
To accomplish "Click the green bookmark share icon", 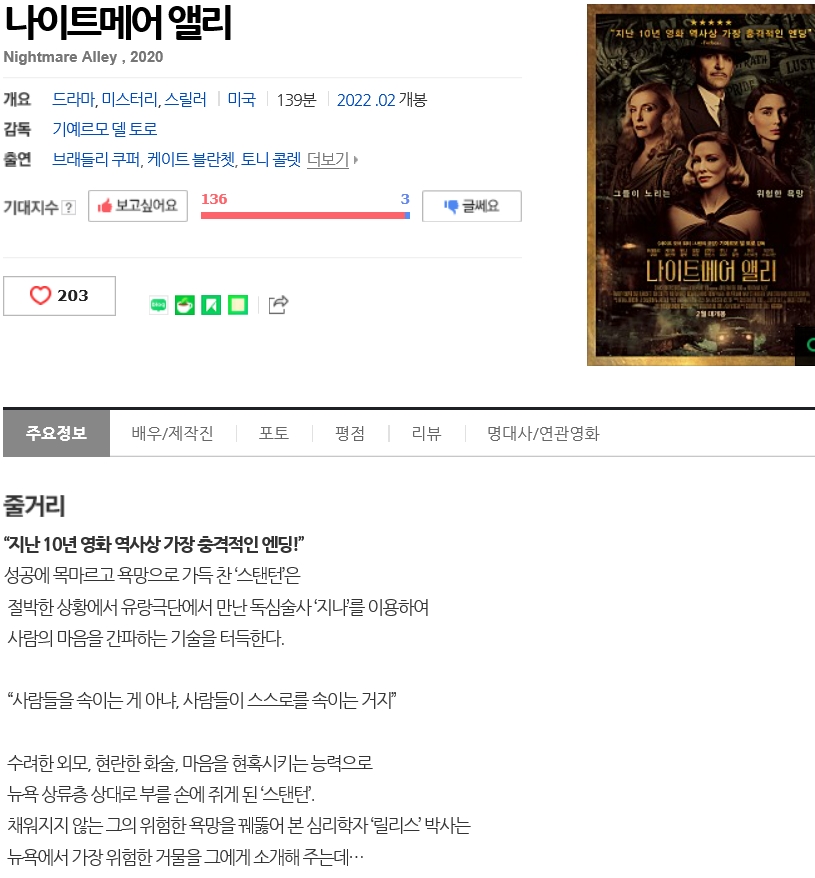I will tap(211, 305).
